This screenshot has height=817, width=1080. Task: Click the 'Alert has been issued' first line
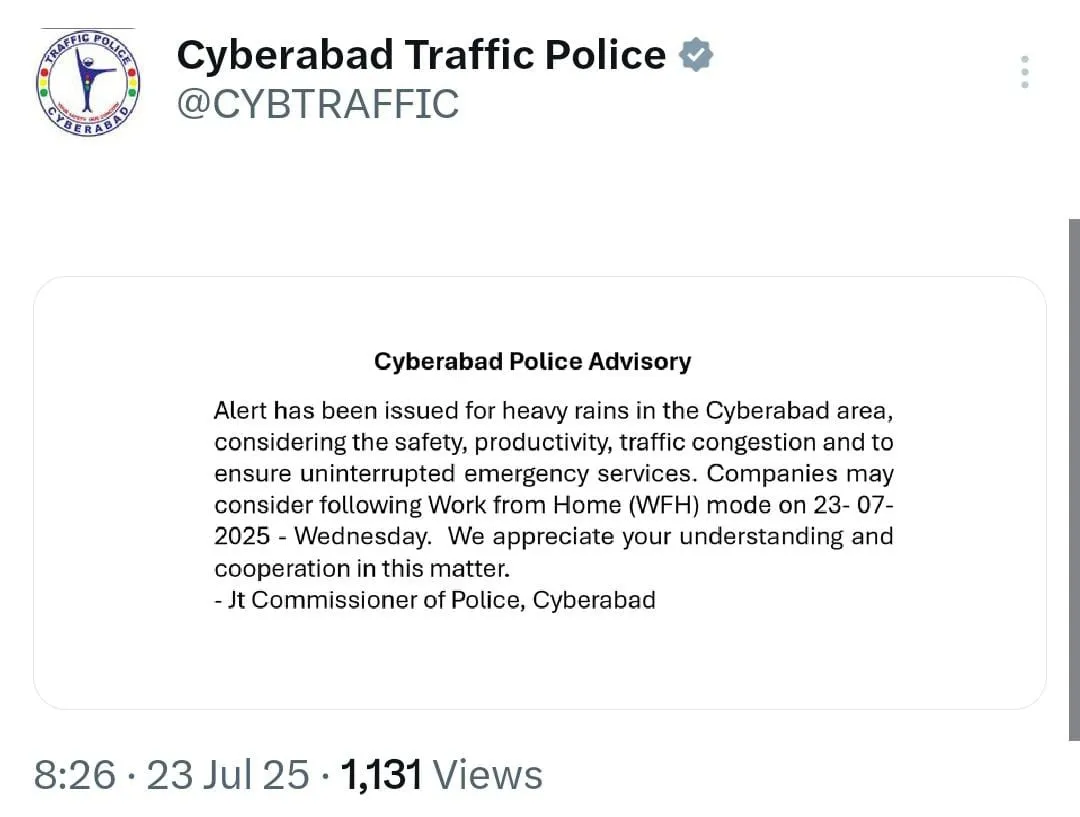tap(554, 411)
